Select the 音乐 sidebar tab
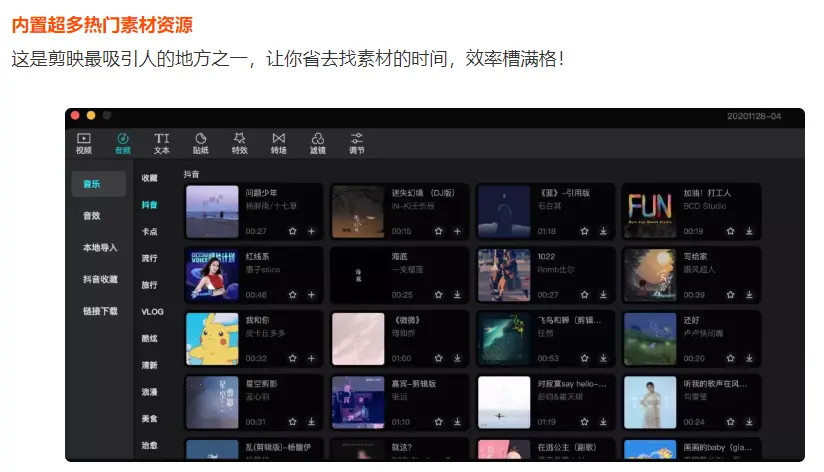Viewport: 824px width, 472px height. tap(99, 184)
